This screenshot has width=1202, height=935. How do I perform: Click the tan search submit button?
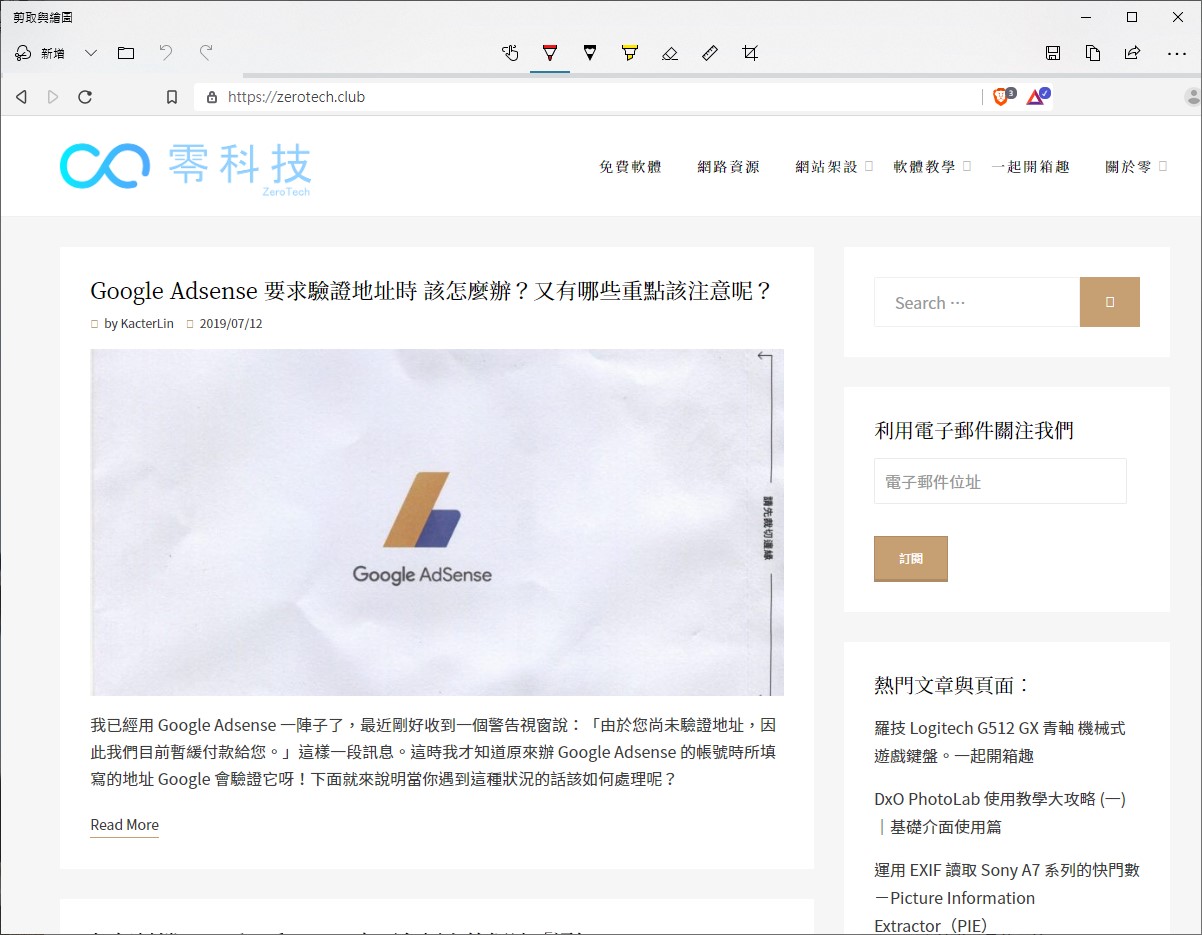point(1110,302)
